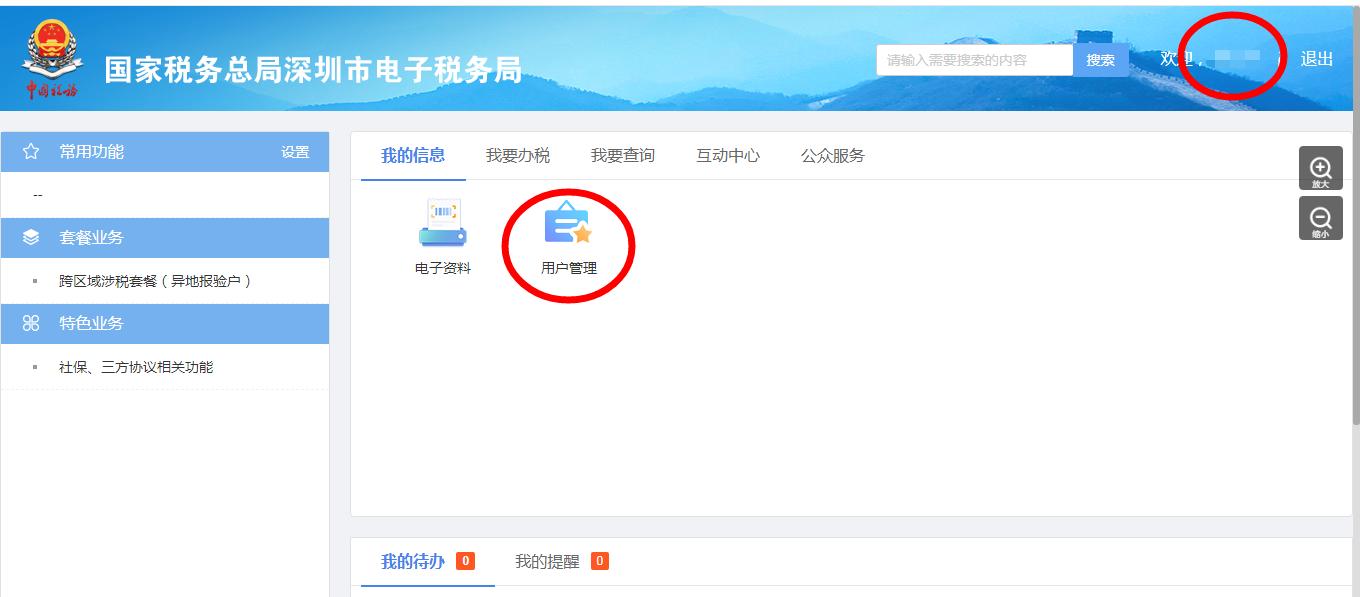Open the 互动中心 tab
Image resolution: width=1360 pixels, height=597 pixels.
(x=728, y=156)
